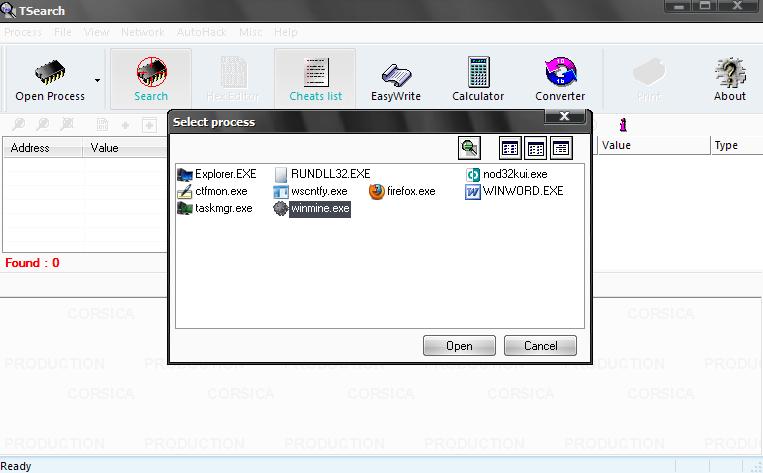Open the Converter tool

coord(560,79)
